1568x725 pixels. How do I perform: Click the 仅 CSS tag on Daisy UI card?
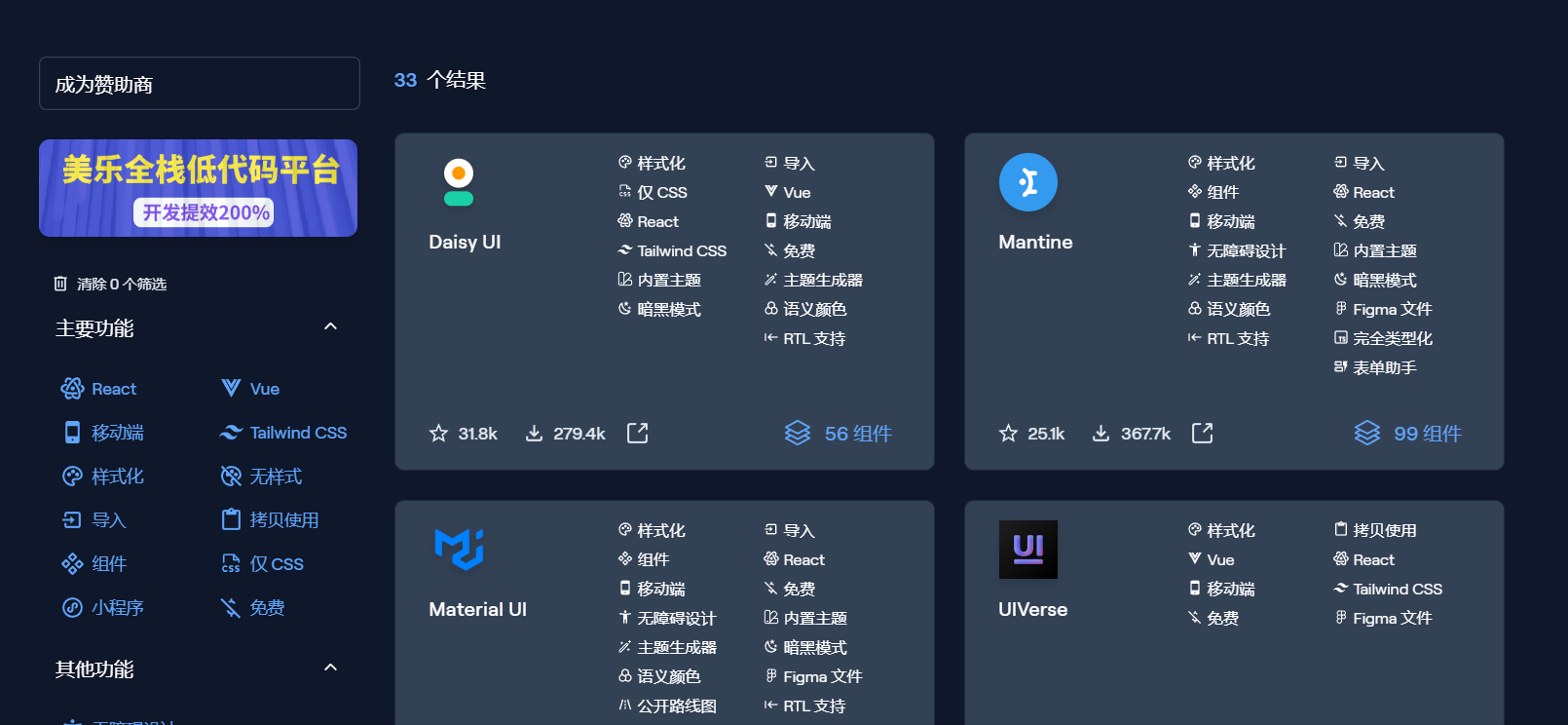click(653, 192)
